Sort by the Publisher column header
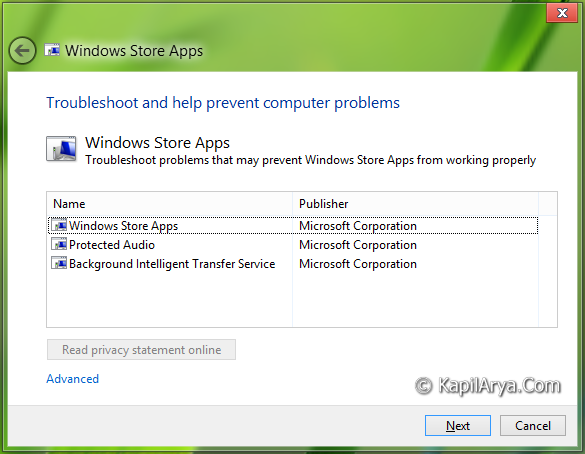The image size is (585, 454). pos(415,204)
